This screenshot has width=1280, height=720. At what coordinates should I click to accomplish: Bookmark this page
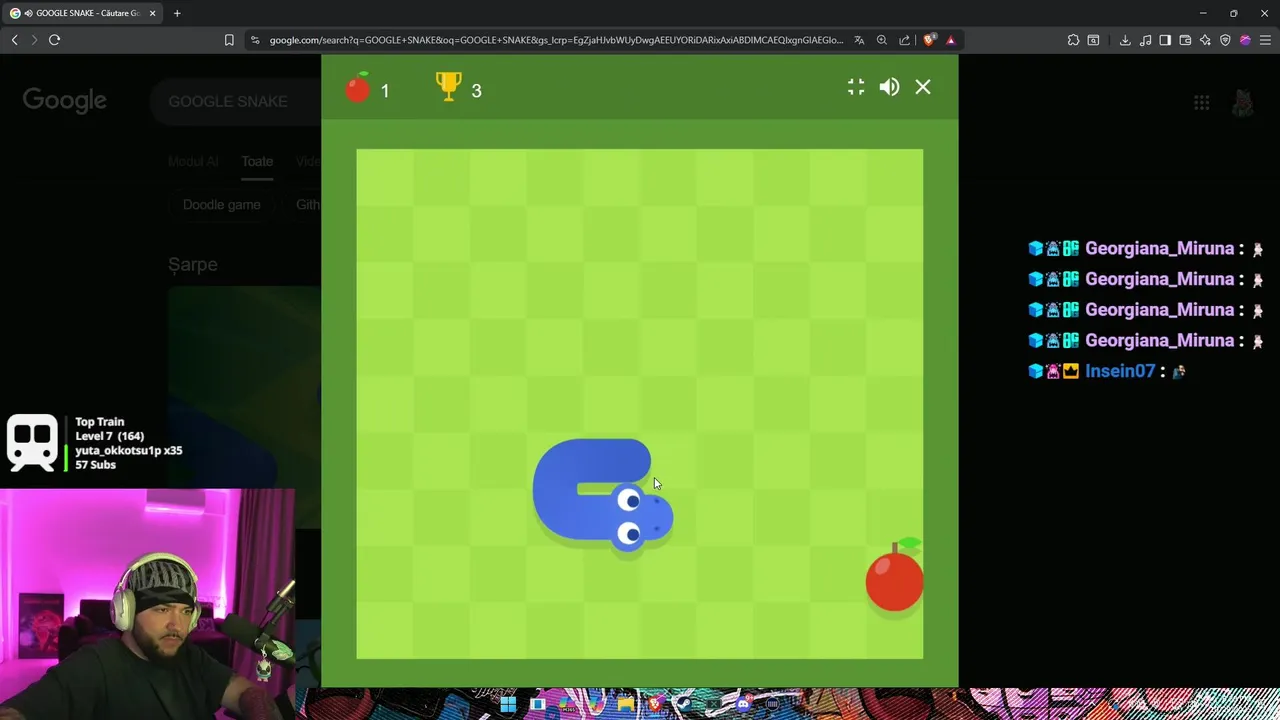tap(229, 40)
